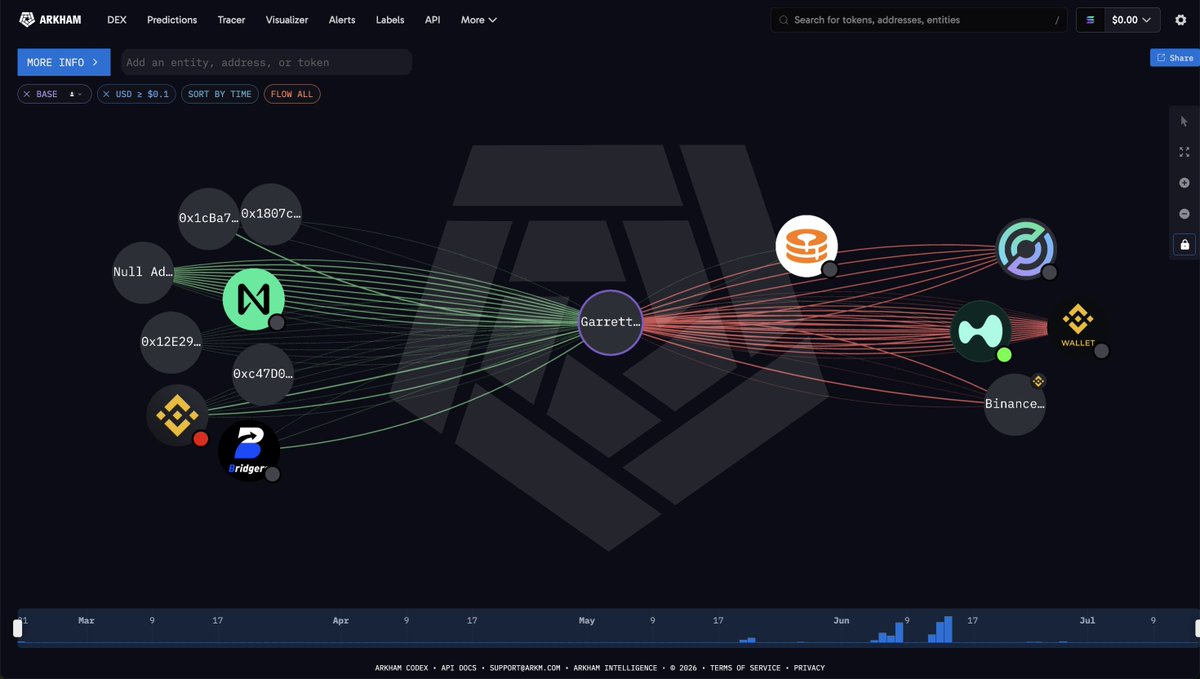The width and height of the screenshot is (1200, 679).
Task: Open the Visualizer tab
Action: (x=287, y=20)
